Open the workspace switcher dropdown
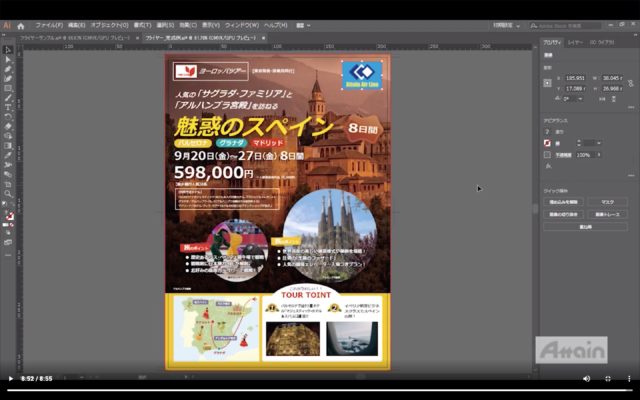This screenshot has height=400, width=640. (507, 25)
